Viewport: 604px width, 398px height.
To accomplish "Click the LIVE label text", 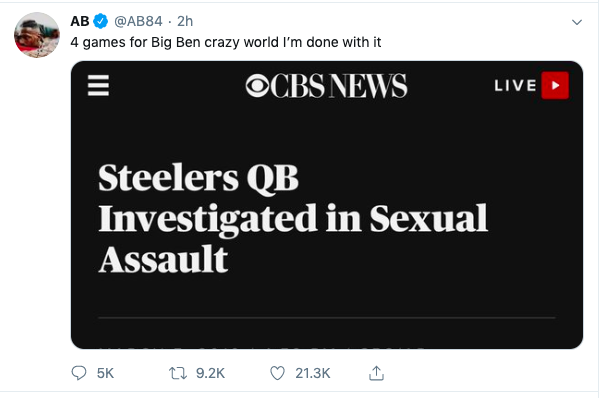I will point(515,86).
